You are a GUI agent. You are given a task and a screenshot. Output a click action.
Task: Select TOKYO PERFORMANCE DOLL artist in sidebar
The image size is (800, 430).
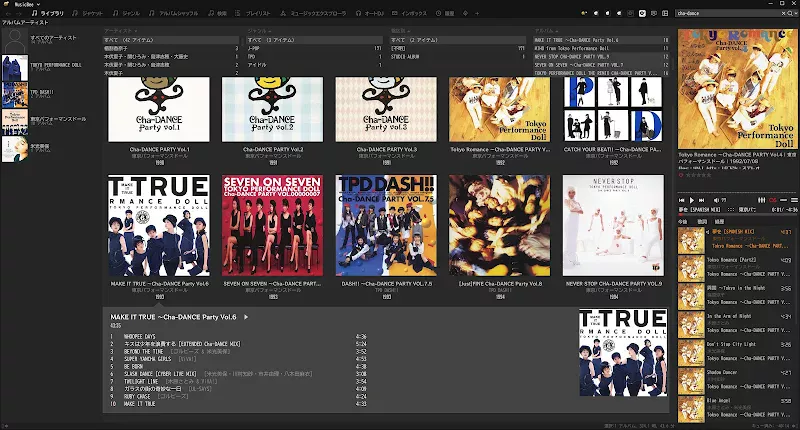tap(51, 67)
